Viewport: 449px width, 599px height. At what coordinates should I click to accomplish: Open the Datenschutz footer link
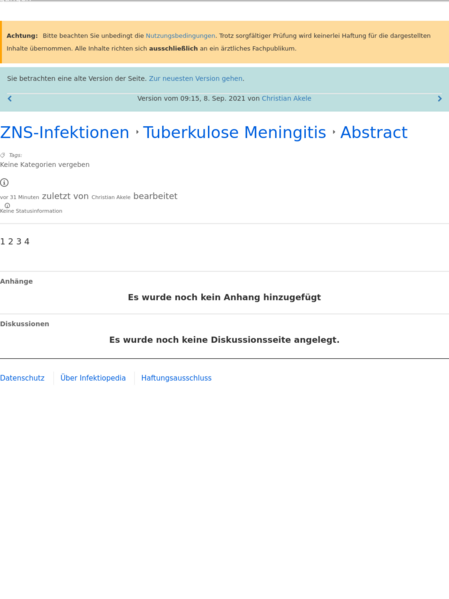[22, 378]
